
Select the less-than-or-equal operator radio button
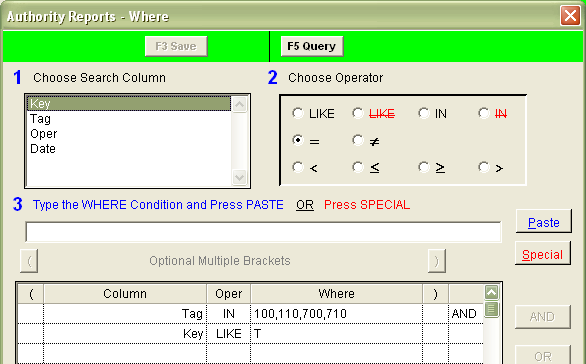[x=358, y=167]
